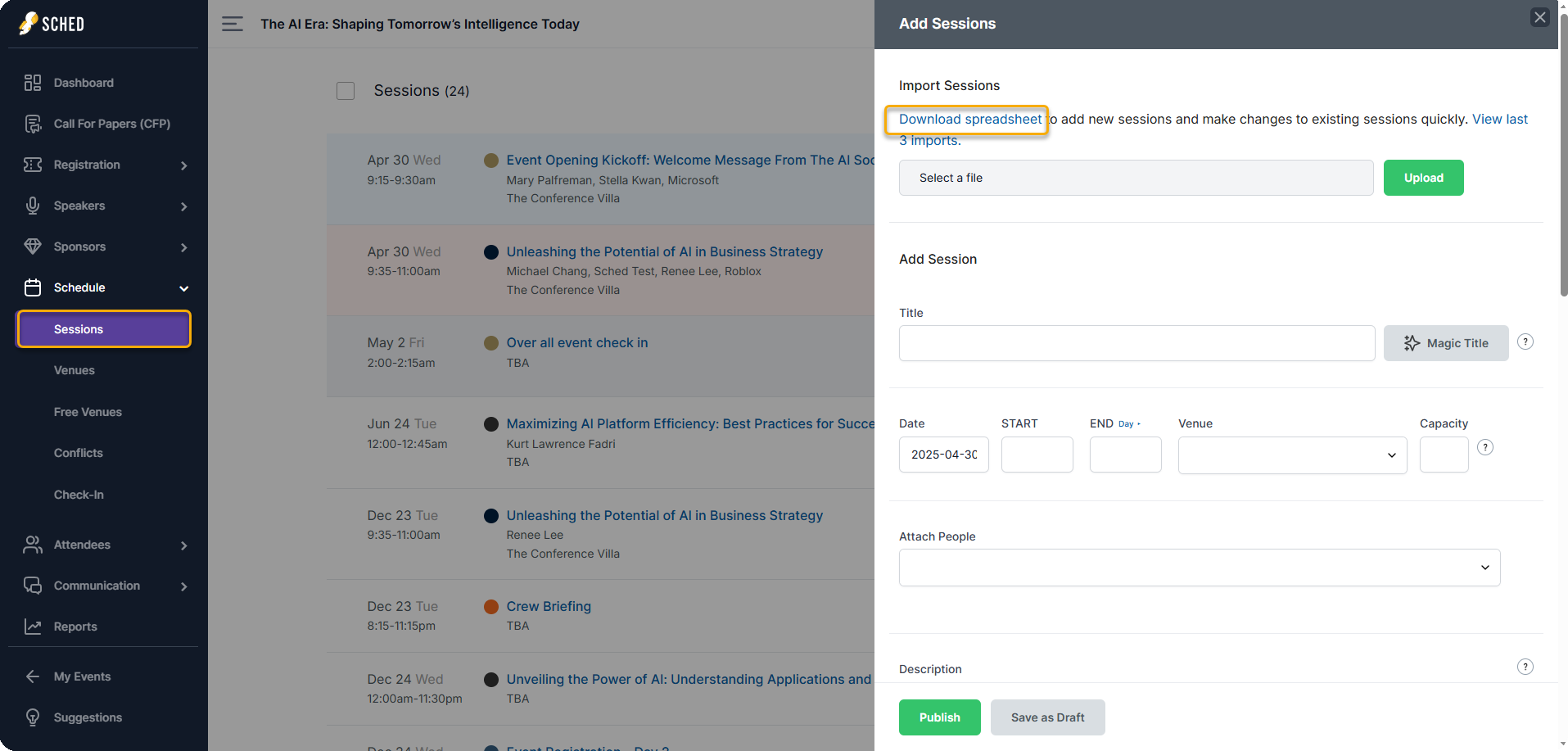1568x751 pixels.
Task: Open Call For Papers (CFP)
Action: [112, 124]
